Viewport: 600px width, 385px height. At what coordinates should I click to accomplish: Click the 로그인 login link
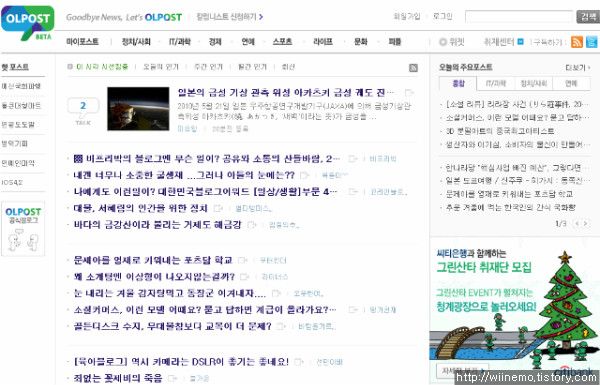443,16
